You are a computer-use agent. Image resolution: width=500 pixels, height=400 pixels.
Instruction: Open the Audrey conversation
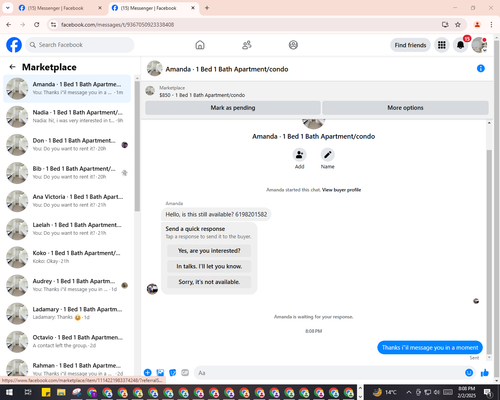click(x=67, y=285)
